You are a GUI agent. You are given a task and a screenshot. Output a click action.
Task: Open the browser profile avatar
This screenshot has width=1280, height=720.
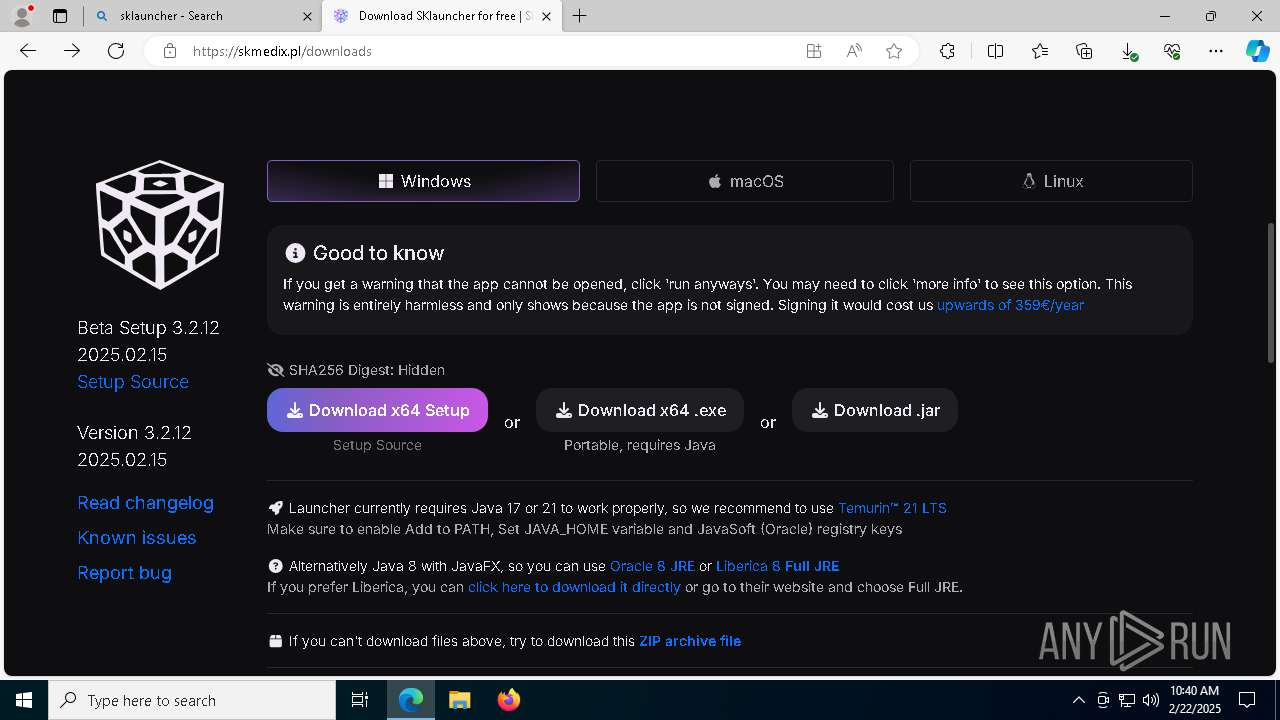tap(22, 15)
